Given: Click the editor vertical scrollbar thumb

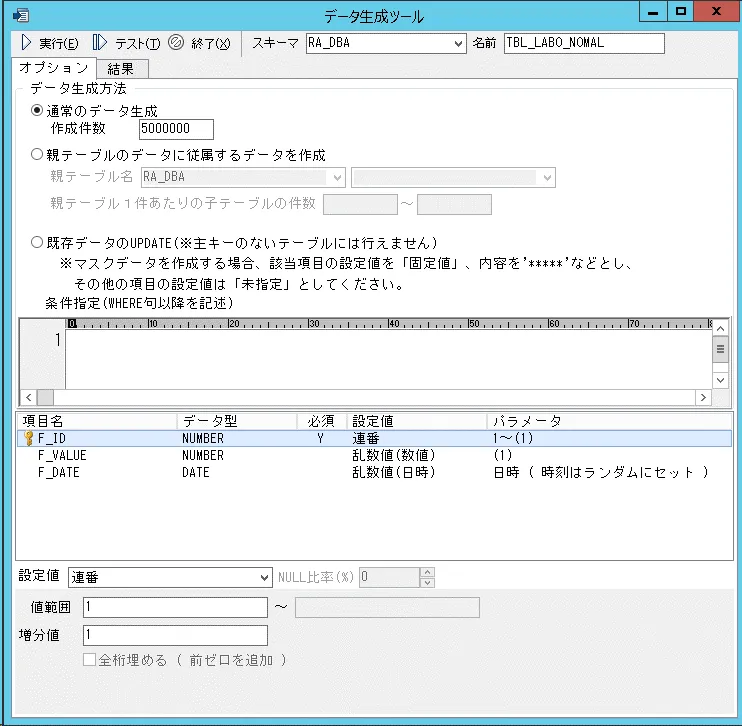Looking at the screenshot, I should (x=720, y=349).
